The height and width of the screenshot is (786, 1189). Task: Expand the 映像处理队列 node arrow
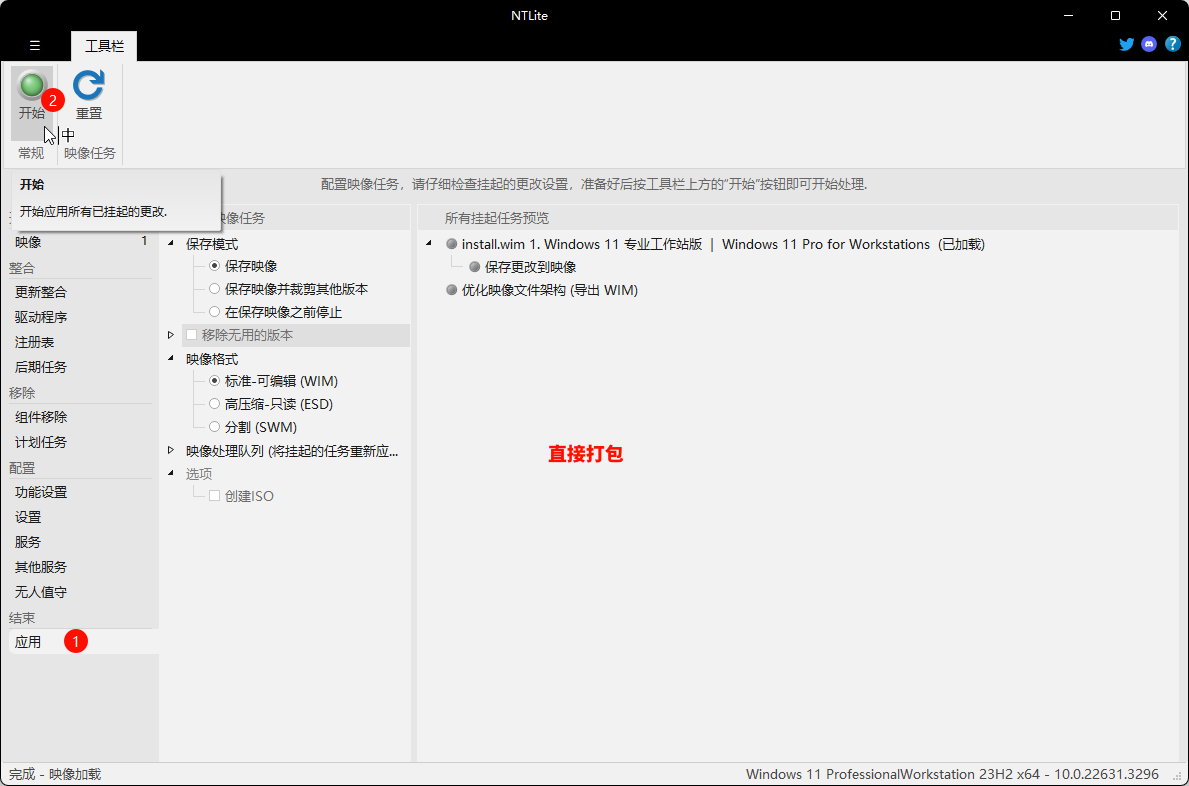click(171, 450)
